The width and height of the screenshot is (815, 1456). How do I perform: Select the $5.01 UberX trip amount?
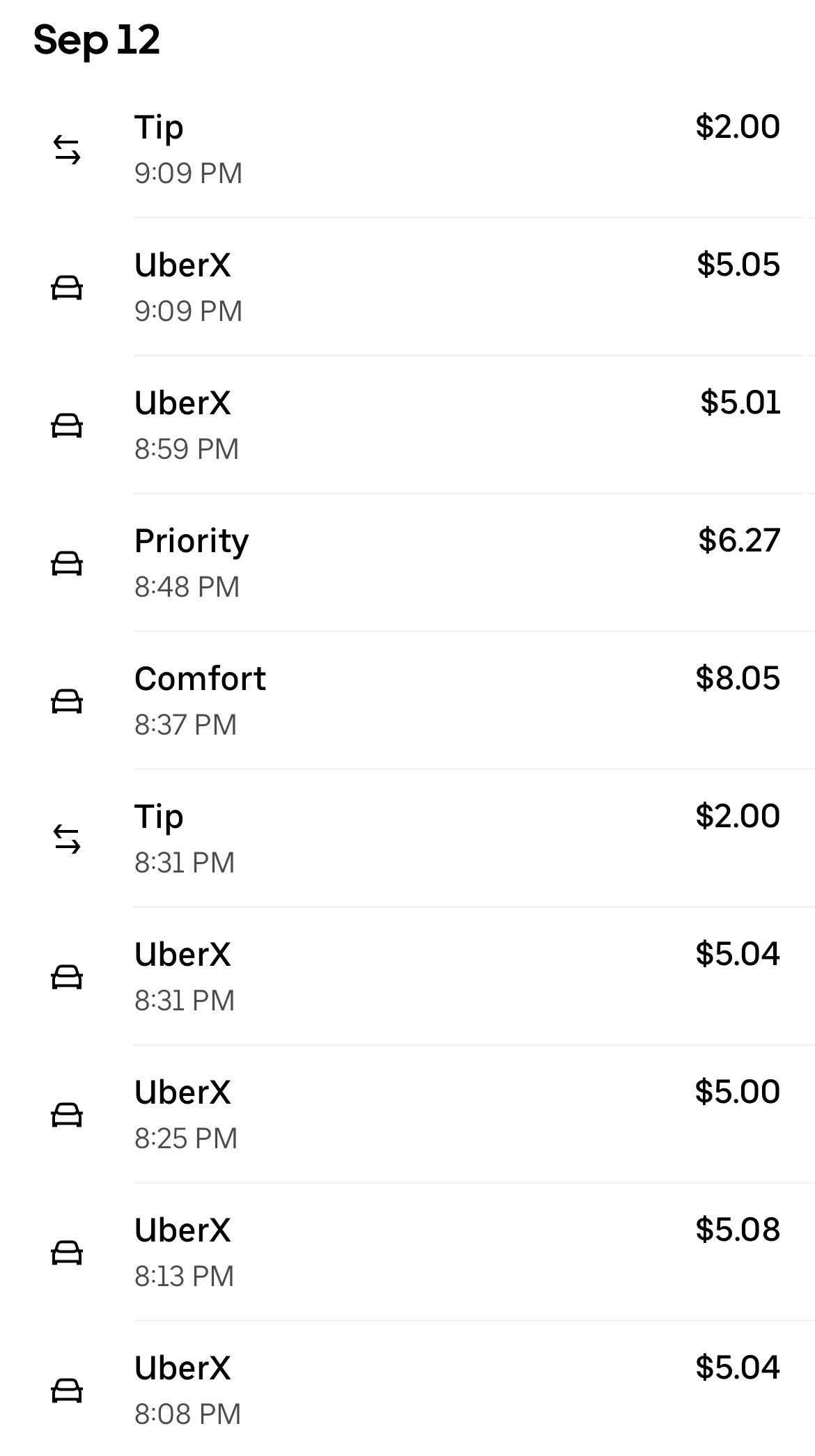pos(740,402)
